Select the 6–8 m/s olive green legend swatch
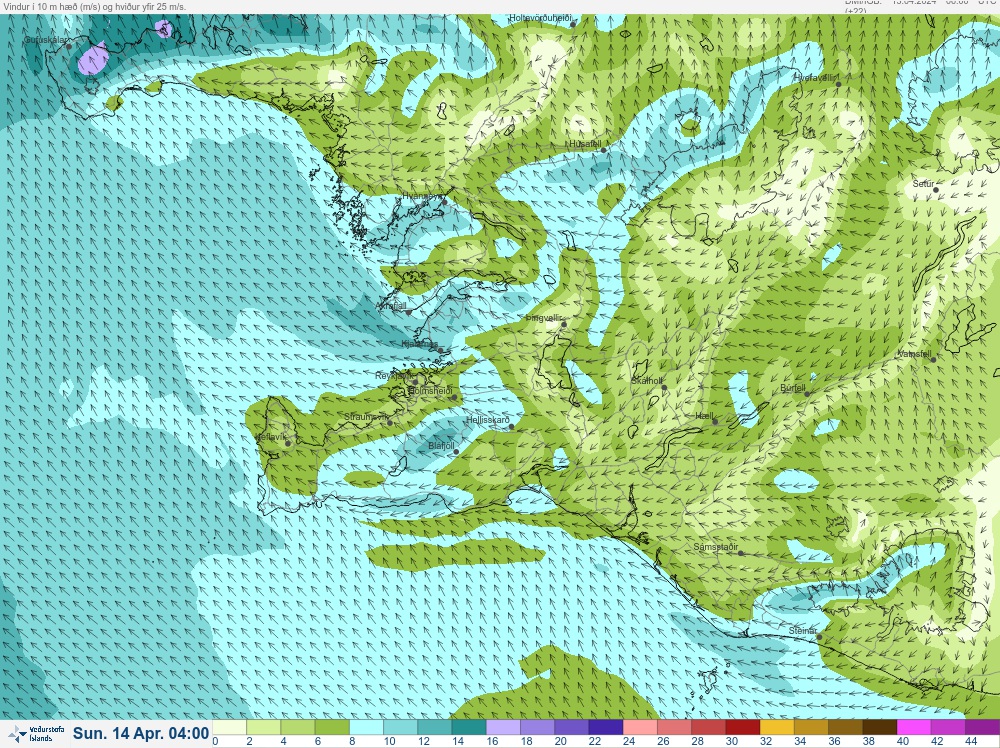Screen dimensions: 1000x748 (x=332, y=728)
